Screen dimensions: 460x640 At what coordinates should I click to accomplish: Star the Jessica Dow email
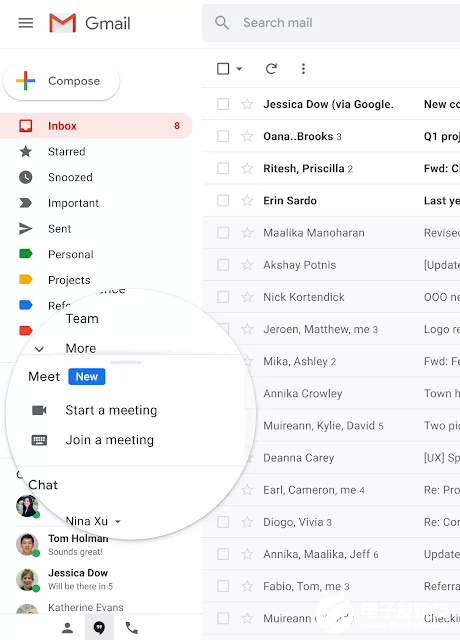click(247, 104)
